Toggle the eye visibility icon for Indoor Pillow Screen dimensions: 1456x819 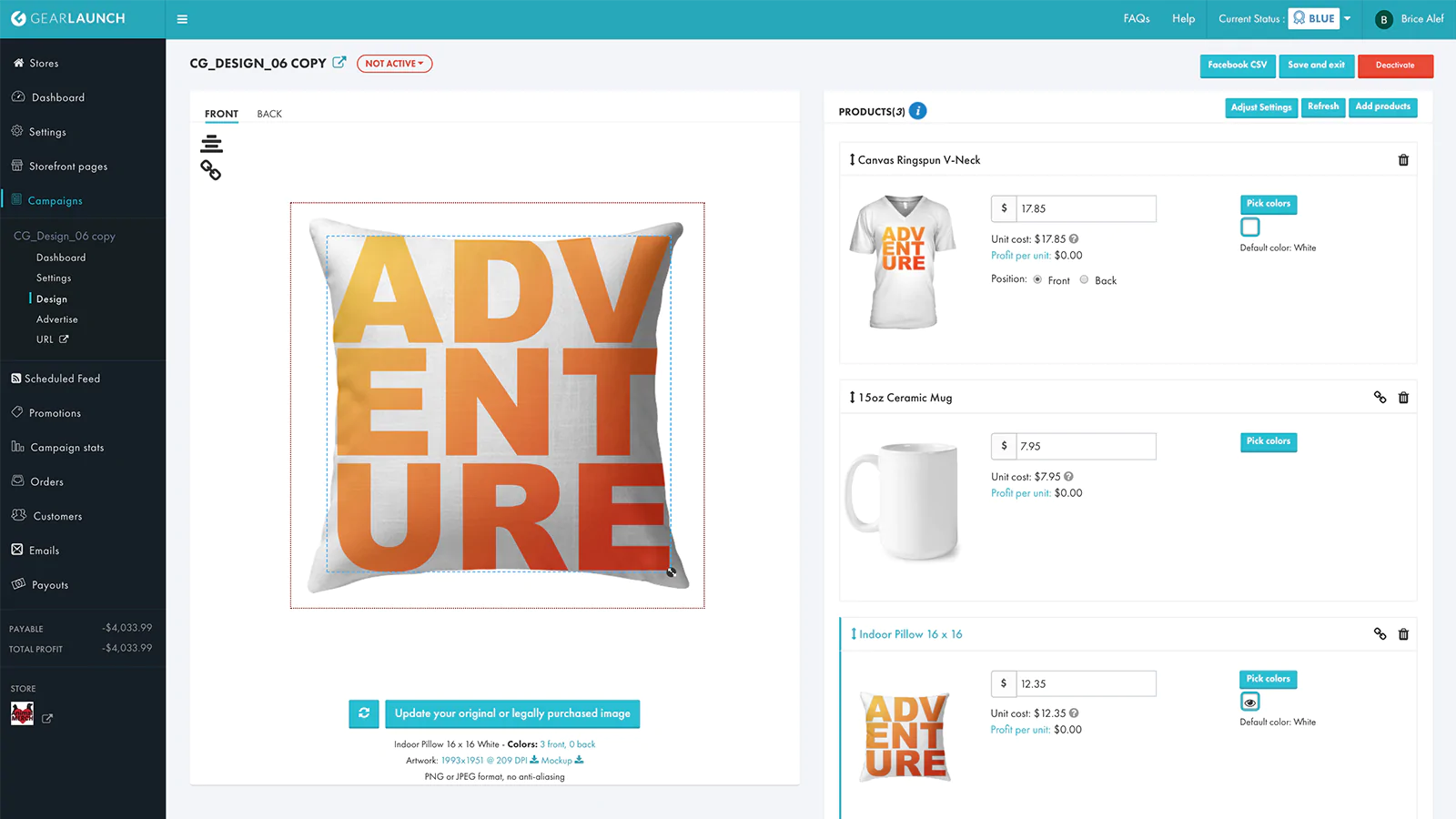click(x=1250, y=703)
